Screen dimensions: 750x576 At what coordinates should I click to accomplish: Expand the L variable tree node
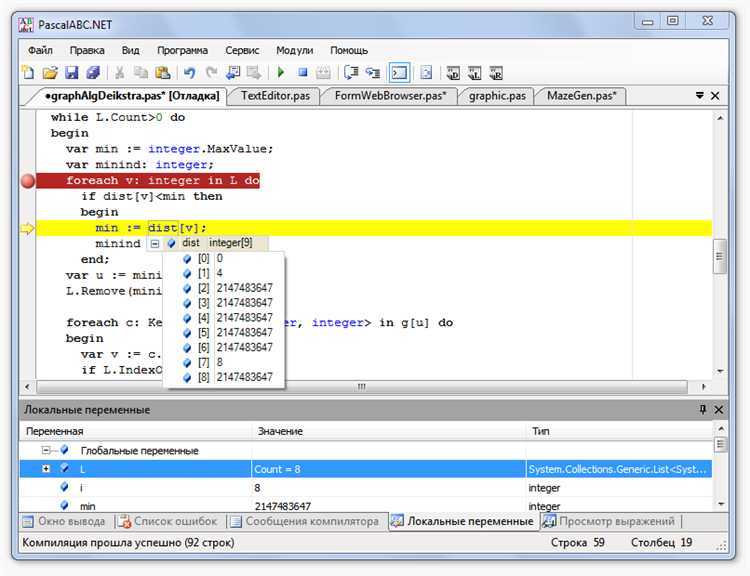46,469
